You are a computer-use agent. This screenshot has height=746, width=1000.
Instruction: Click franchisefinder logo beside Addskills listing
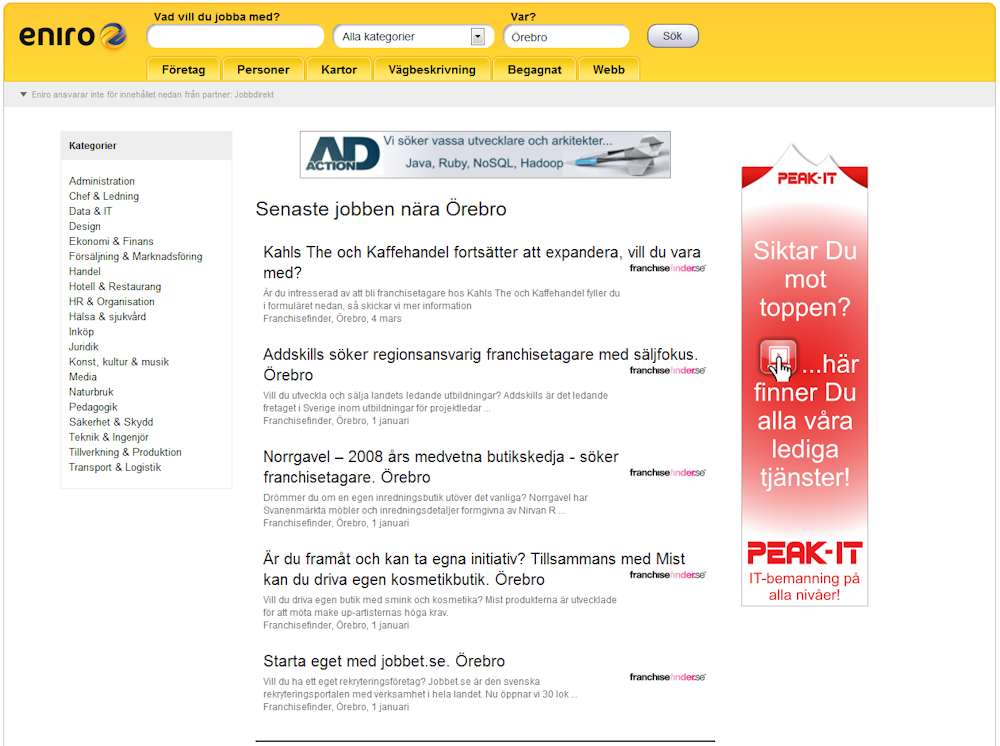click(667, 370)
